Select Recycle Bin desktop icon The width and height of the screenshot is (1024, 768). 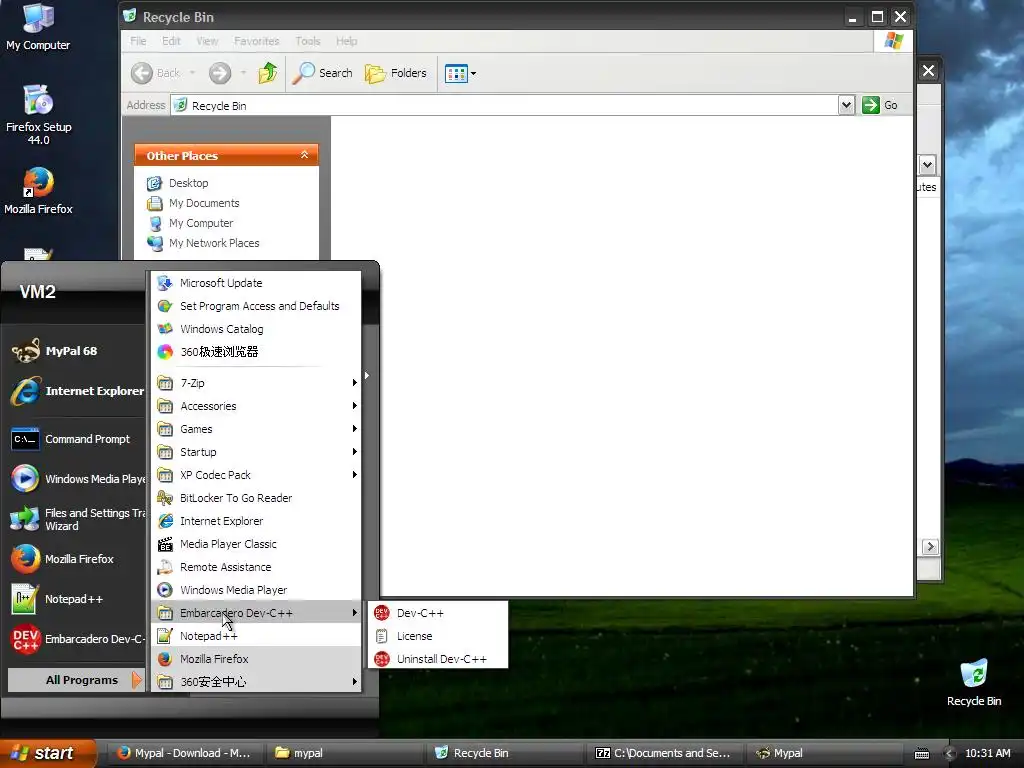pyautogui.click(x=974, y=682)
